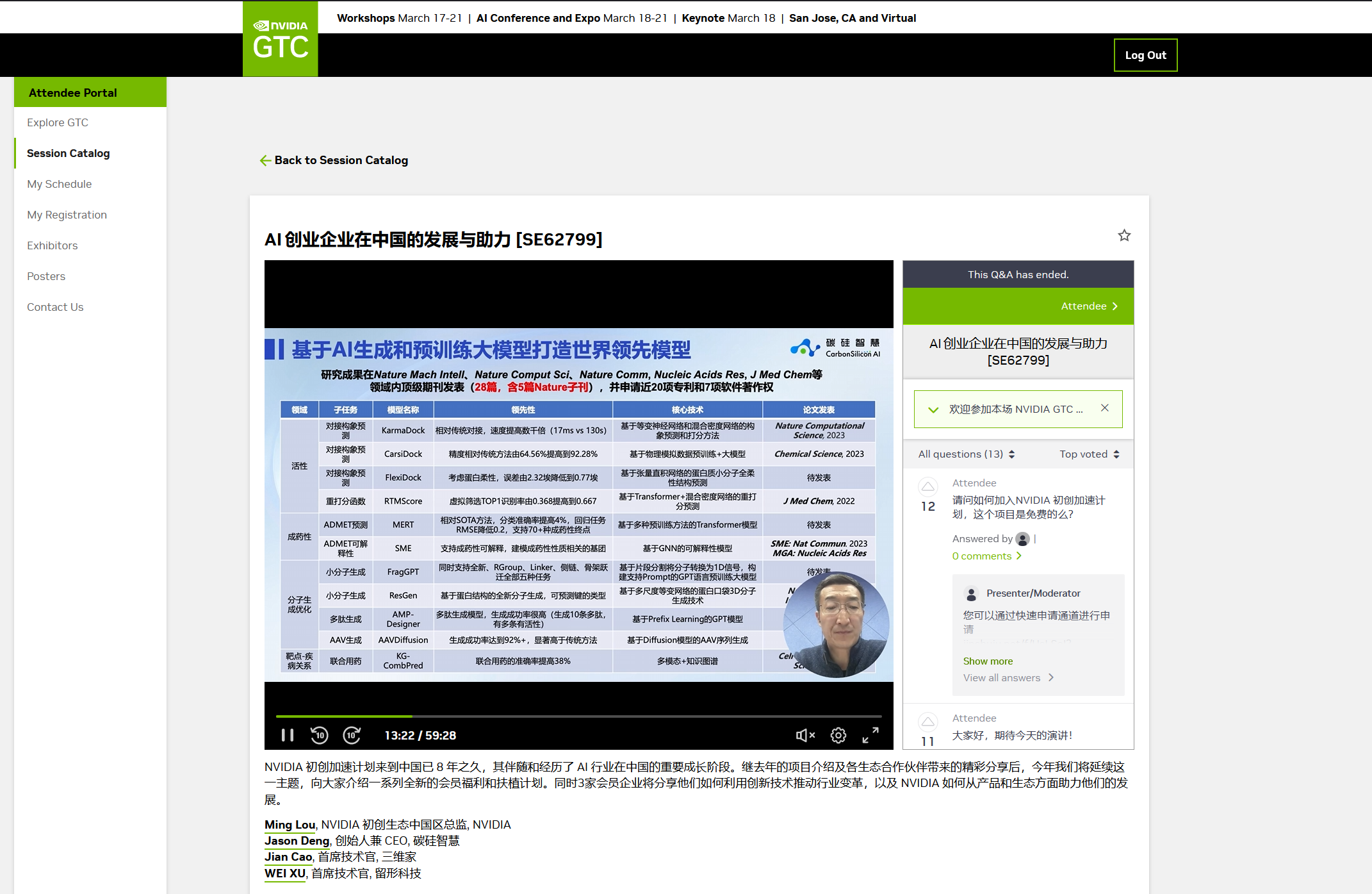Rewind video 10 seconds
The height and width of the screenshot is (894, 1372).
(x=319, y=735)
